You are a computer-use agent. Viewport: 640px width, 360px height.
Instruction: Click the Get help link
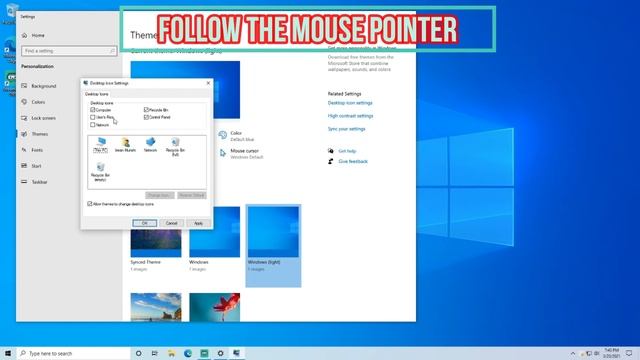(347, 151)
